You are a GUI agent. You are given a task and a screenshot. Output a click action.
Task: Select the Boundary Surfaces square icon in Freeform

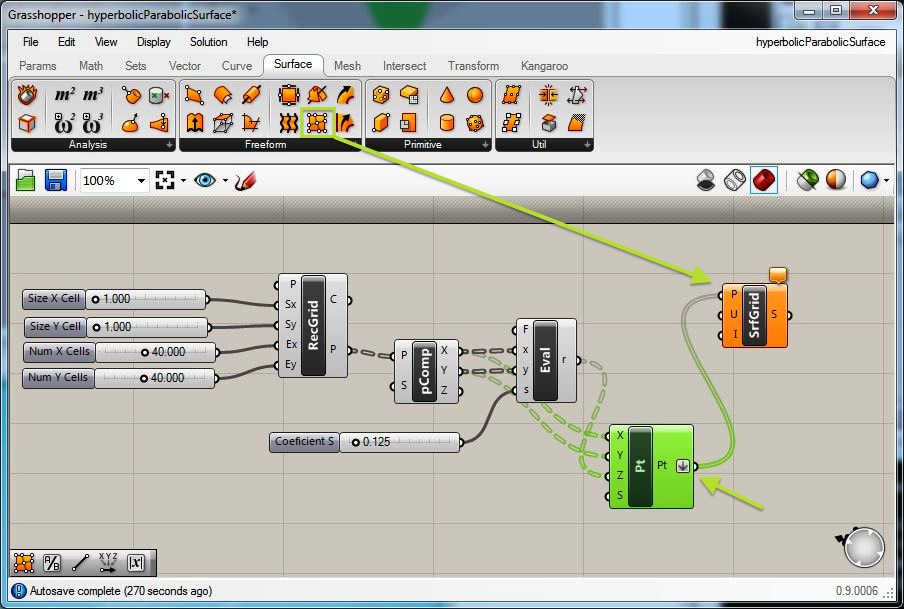click(x=288, y=95)
